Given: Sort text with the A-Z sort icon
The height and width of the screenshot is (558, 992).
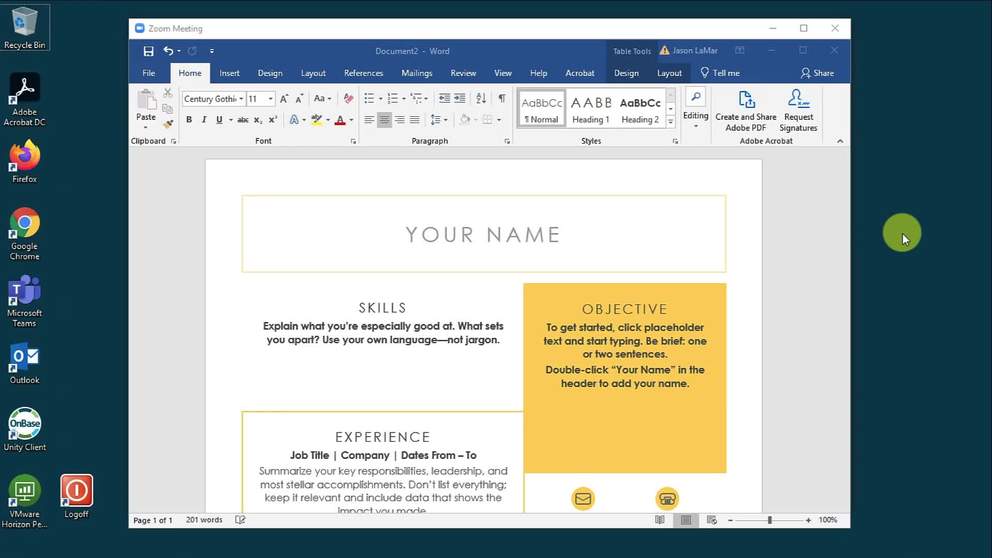Looking at the screenshot, I should pyautogui.click(x=481, y=98).
